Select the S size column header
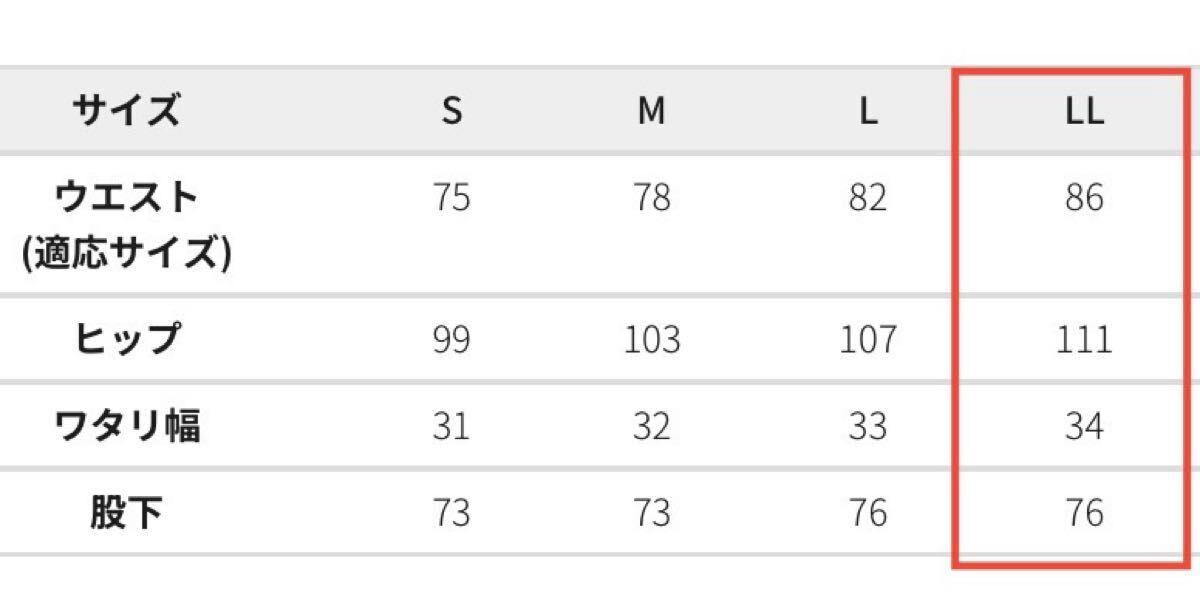The height and width of the screenshot is (611, 1200). coord(452,111)
